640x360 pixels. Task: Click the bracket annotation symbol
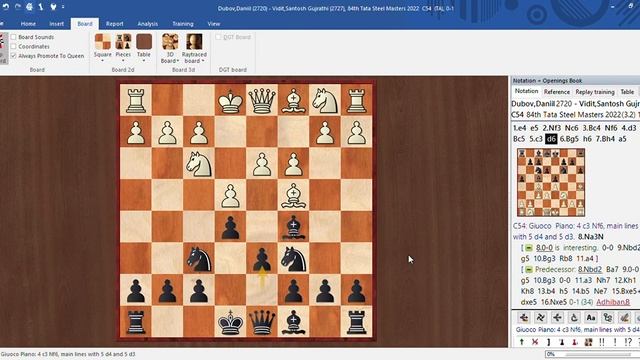pyautogui.click(x=549, y=342)
